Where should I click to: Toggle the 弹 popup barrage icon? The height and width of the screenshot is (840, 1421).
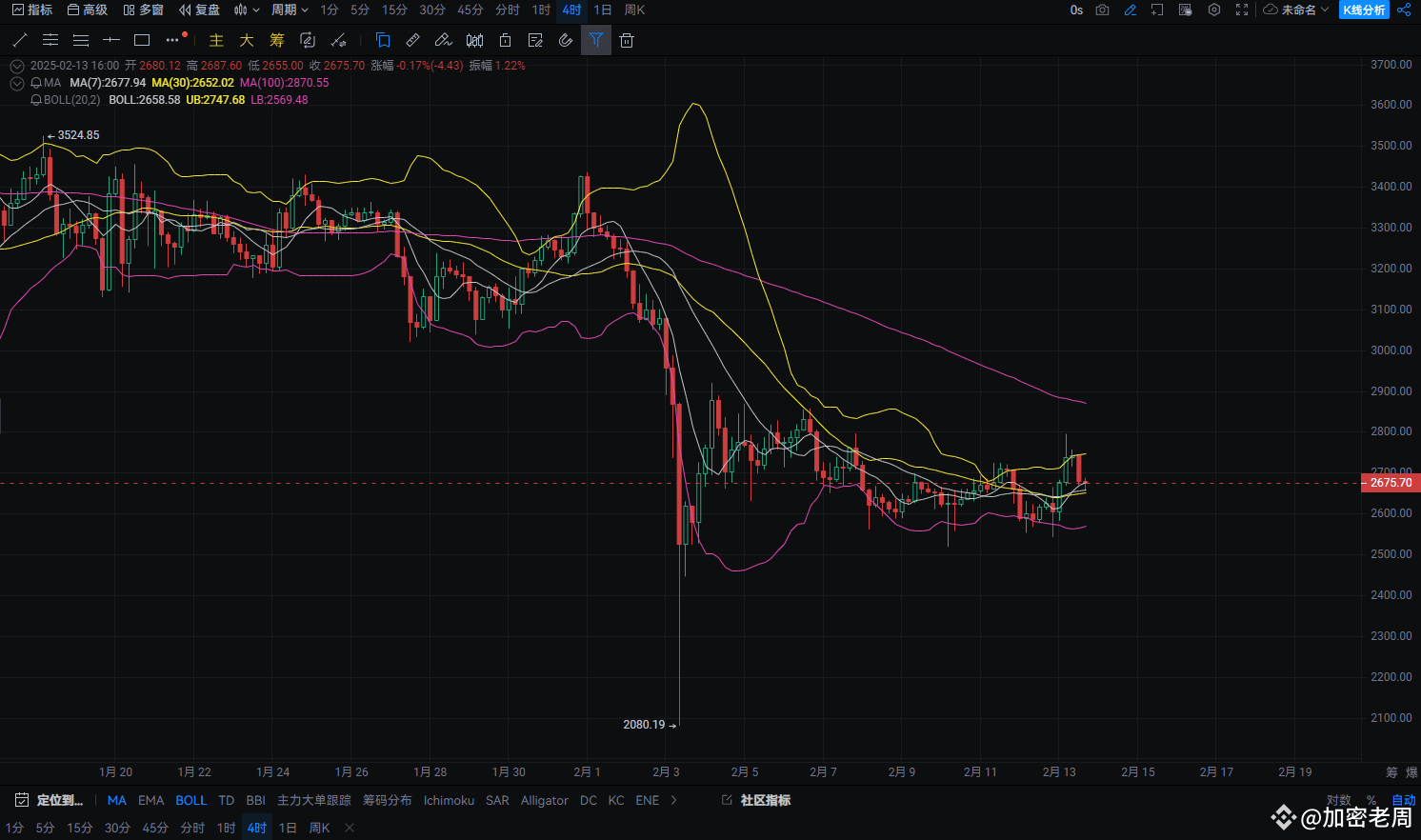click(x=1185, y=10)
